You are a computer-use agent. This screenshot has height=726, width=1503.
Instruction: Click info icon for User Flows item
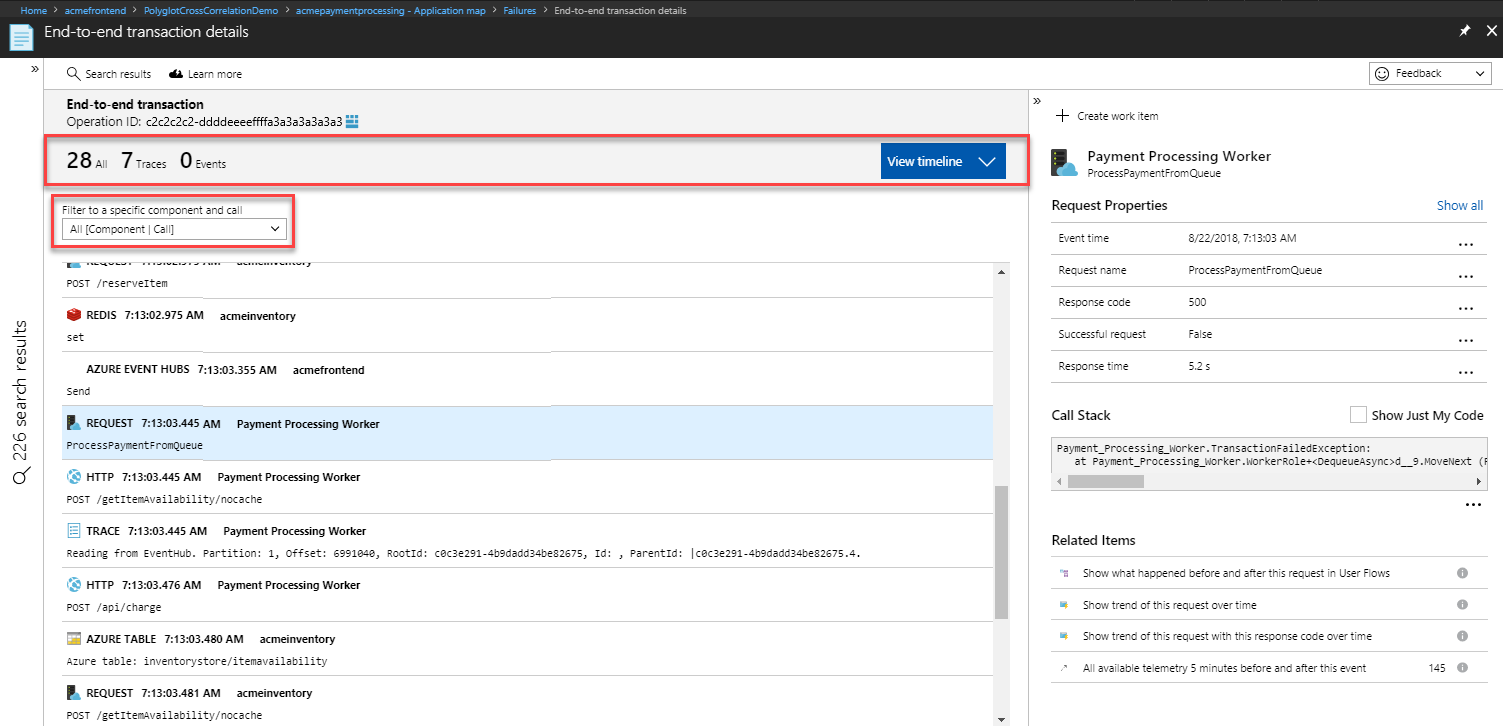point(1462,573)
